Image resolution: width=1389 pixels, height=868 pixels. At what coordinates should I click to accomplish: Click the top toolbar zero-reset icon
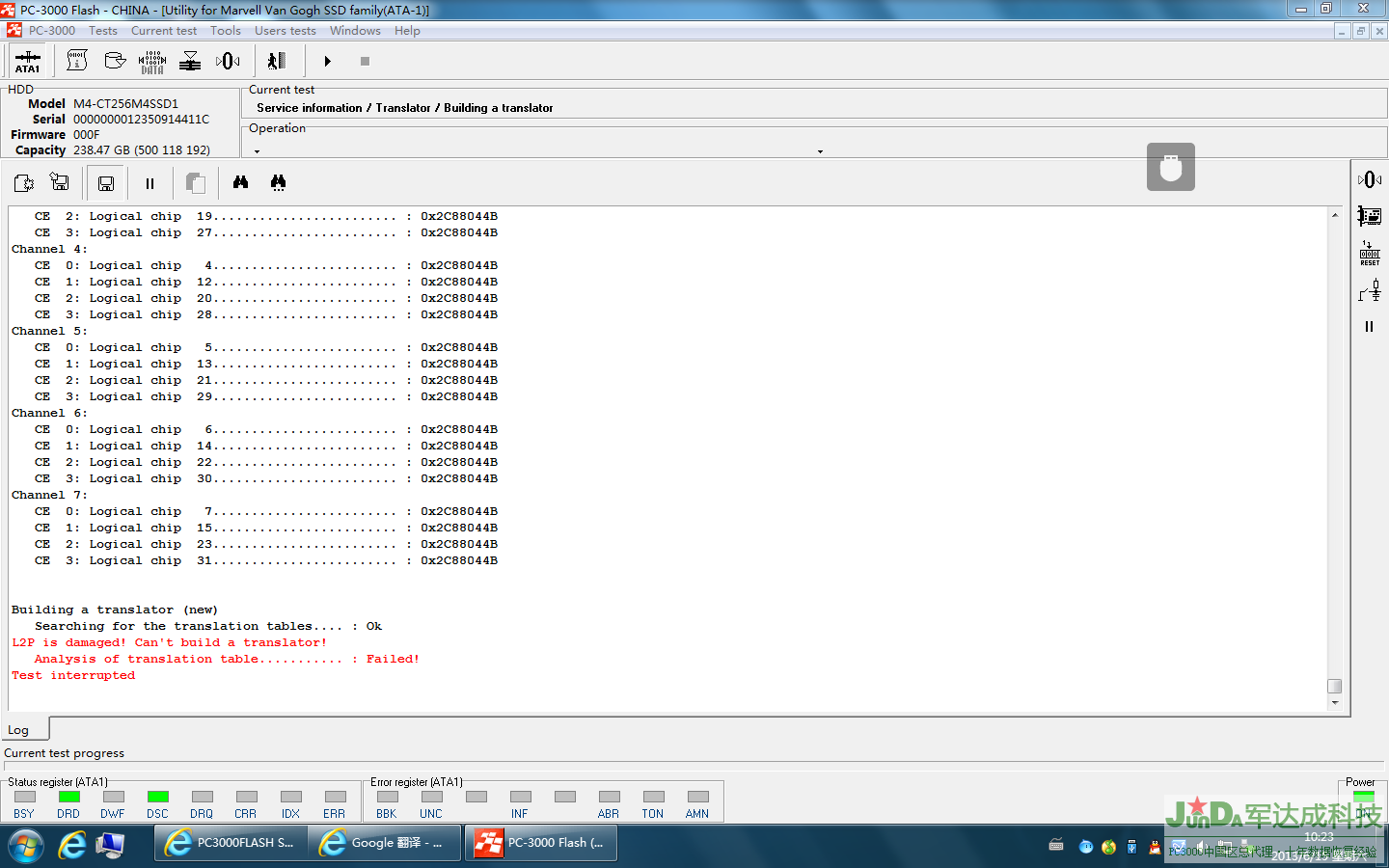click(228, 61)
